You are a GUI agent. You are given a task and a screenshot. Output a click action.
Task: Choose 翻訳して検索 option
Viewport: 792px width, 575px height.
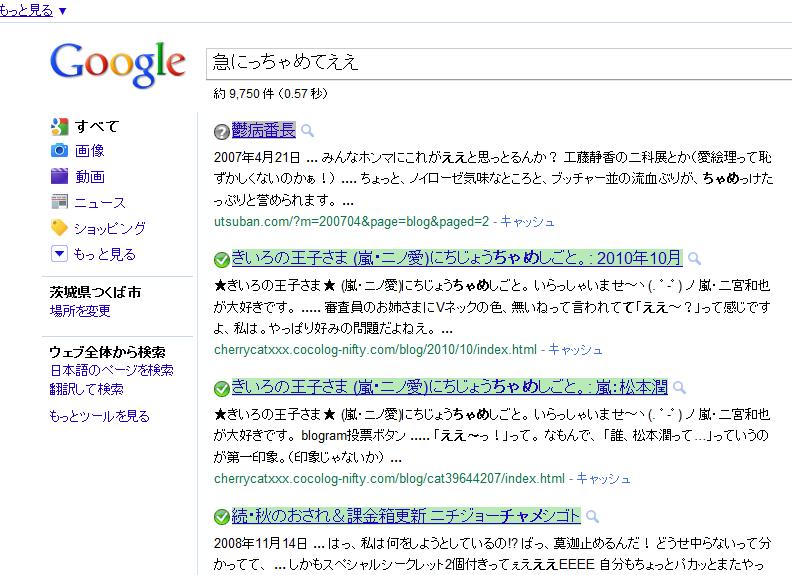tap(86, 389)
